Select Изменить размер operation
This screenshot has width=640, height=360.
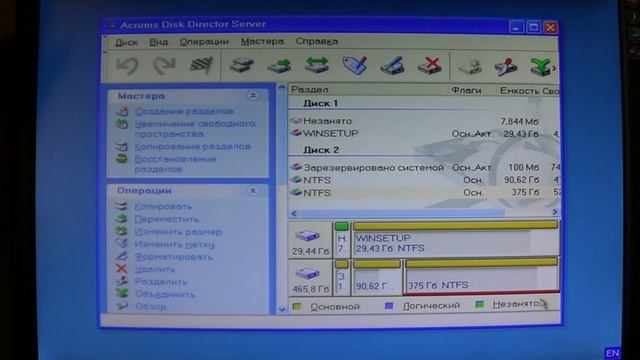[x=178, y=232]
